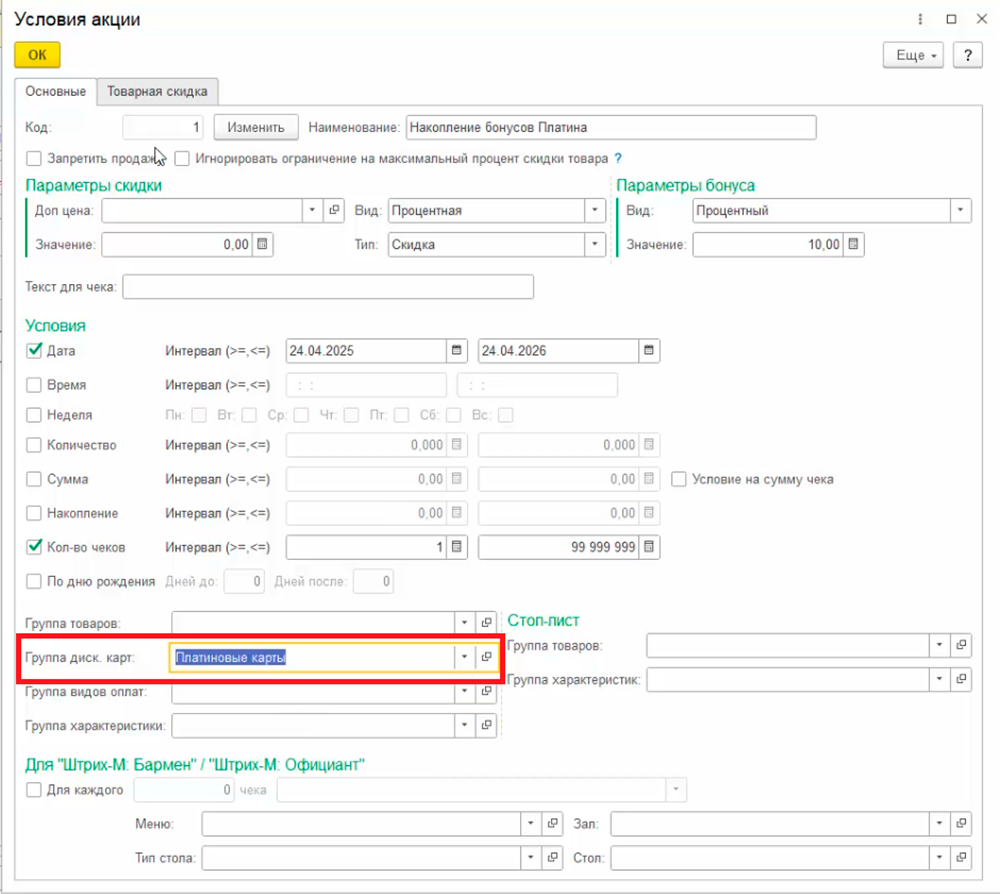The height and width of the screenshot is (894, 1000).
Task: Open calculator for Кол-во чеков minimum value
Action: pos(456,547)
